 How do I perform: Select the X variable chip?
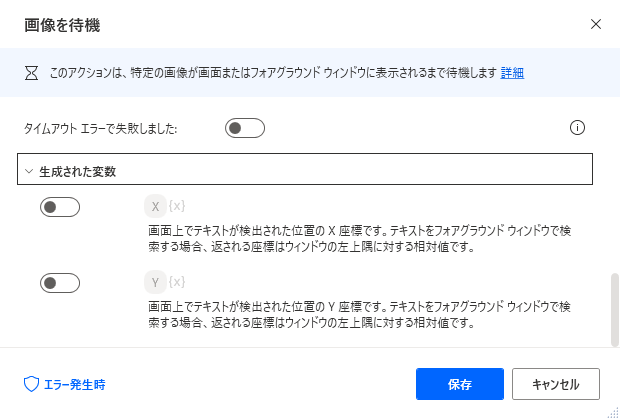[155, 207]
